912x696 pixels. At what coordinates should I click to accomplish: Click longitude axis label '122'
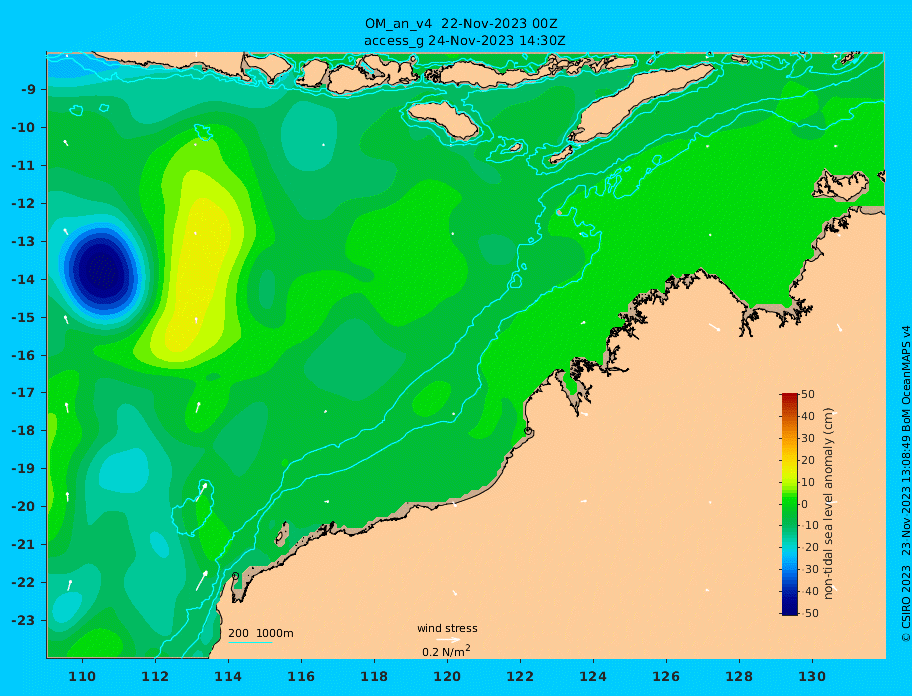point(520,677)
